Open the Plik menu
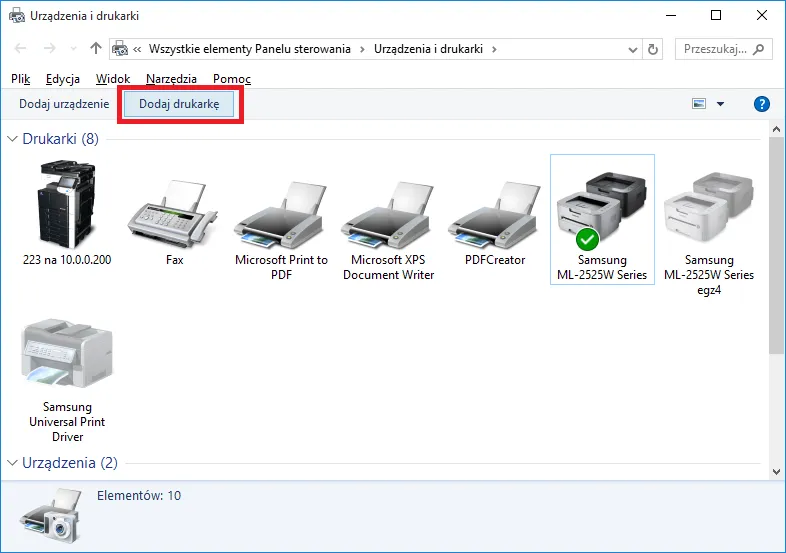The width and height of the screenshot is (786, 553). [x=21, y=79]
